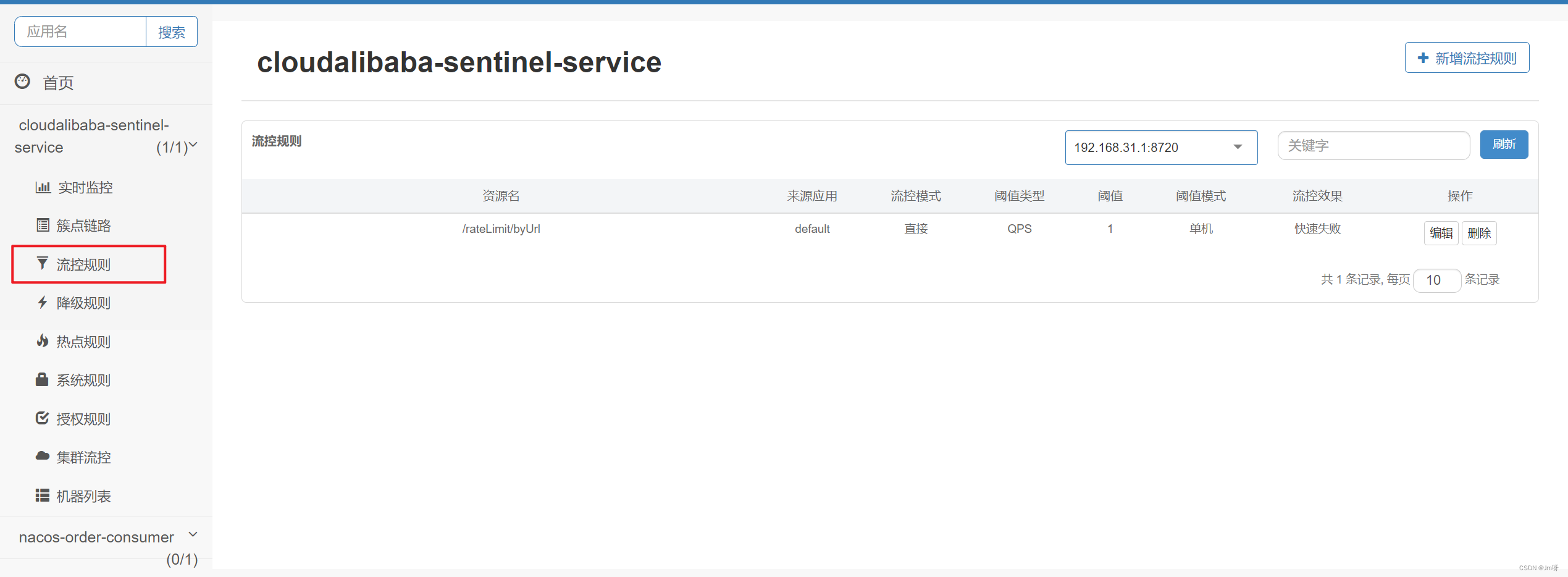Click the plus icon on 新增流控规则
1568x577 pixels.
point(1423,57)
